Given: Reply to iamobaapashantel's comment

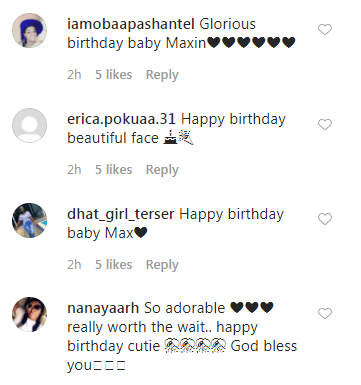Looking at the screenshot, I should pyautogui.click(x=162, y=75).
